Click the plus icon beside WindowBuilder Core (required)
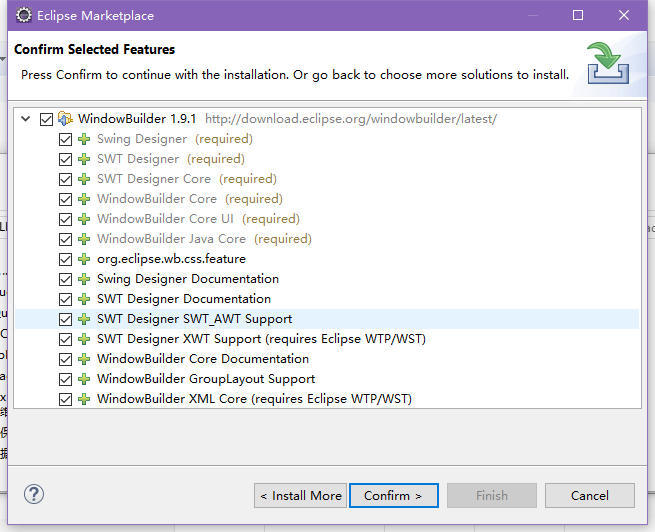 click(84, 199)
